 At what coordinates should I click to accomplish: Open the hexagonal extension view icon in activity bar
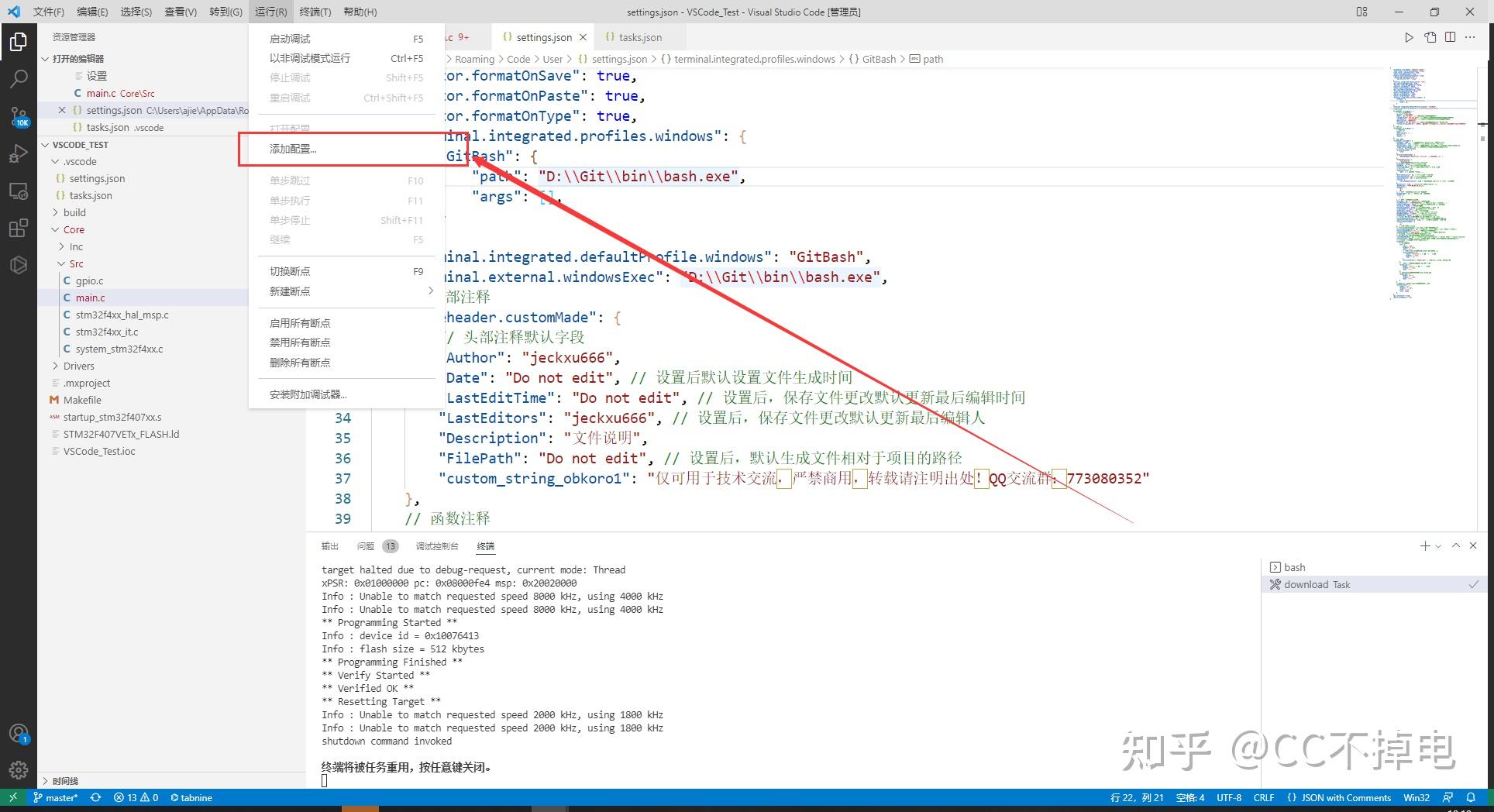[x=19, y=265]
